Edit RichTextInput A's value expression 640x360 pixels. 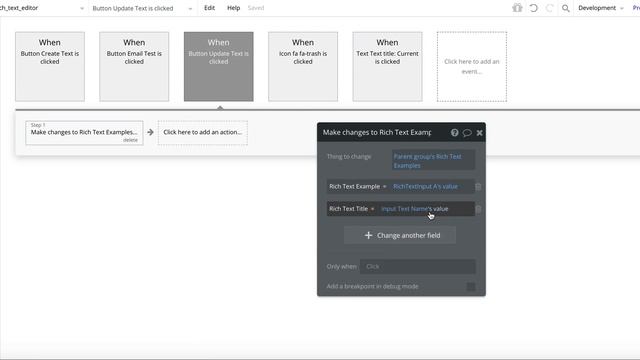click(425, 187)
